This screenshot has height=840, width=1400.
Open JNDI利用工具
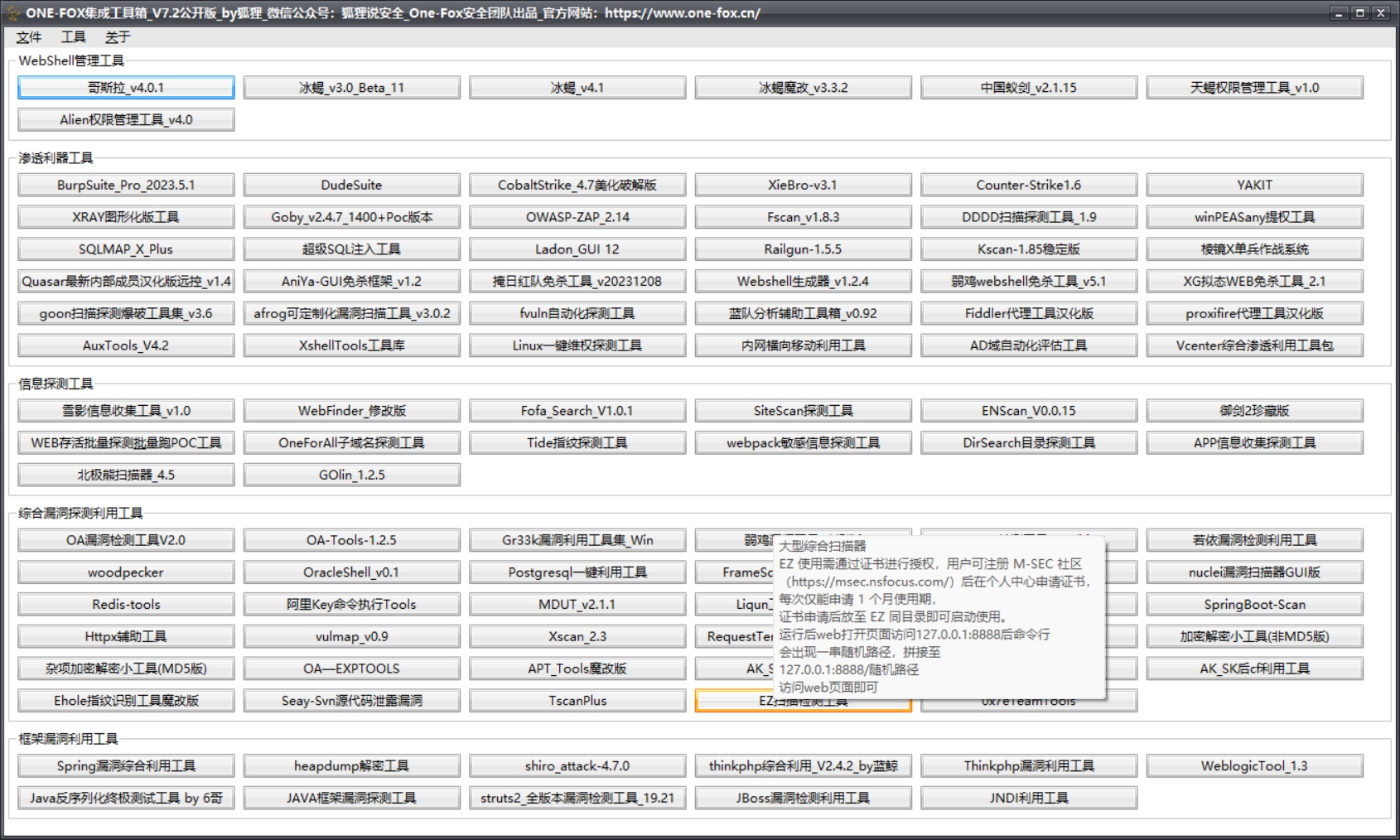pos(1029,799)
